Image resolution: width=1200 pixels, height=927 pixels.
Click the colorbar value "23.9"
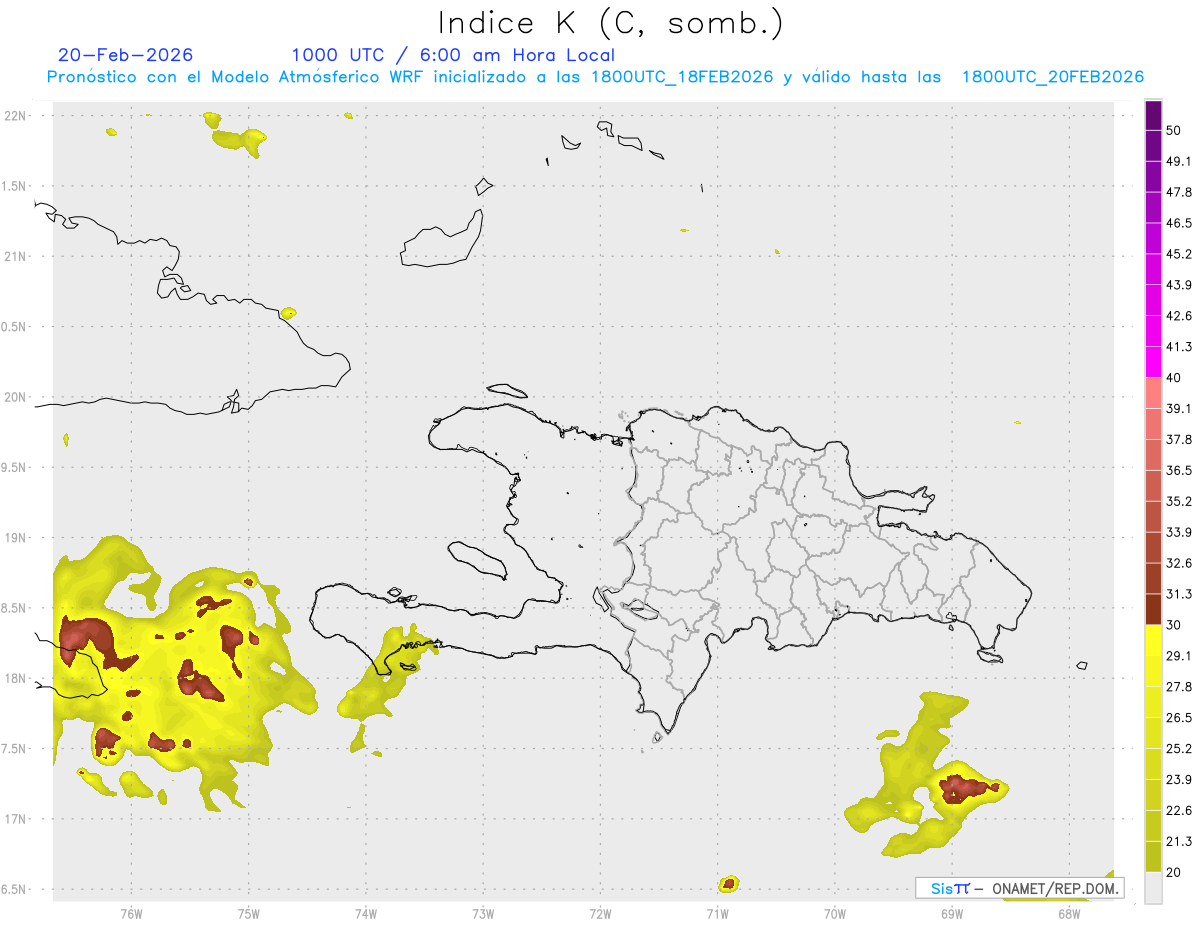click(x=1179, y=780)
